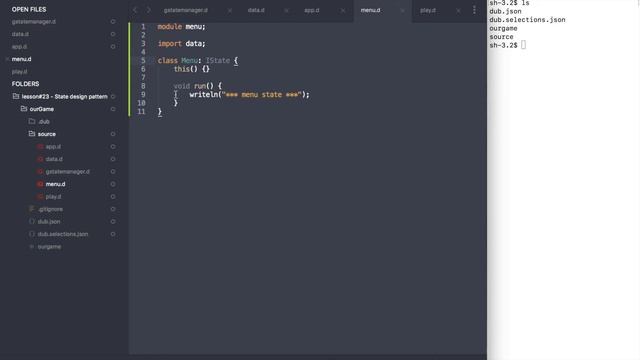640x360 pixels.
Task: Close the data.d tab
Action: click(286, 11)
